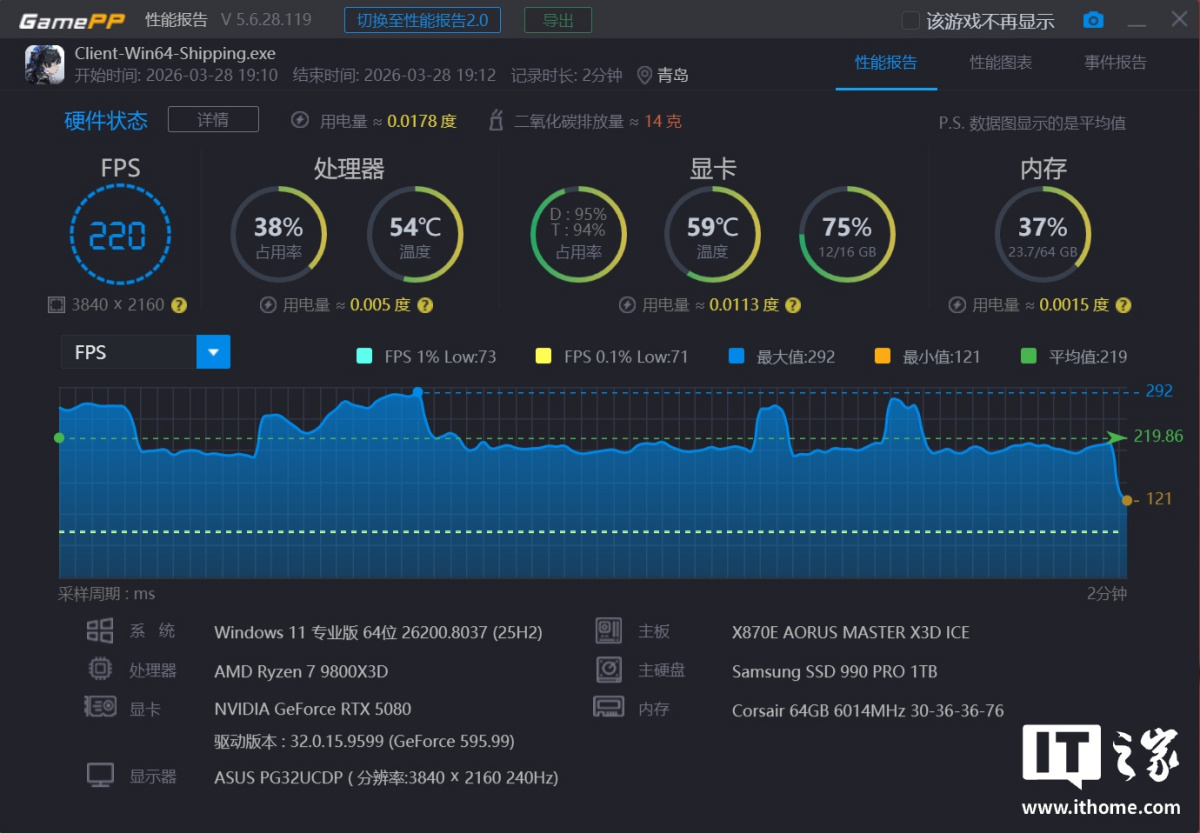Click the blue 最大值 legend color swatch
The height and width of the screenshot is (833, 1200).
[737, 356]
